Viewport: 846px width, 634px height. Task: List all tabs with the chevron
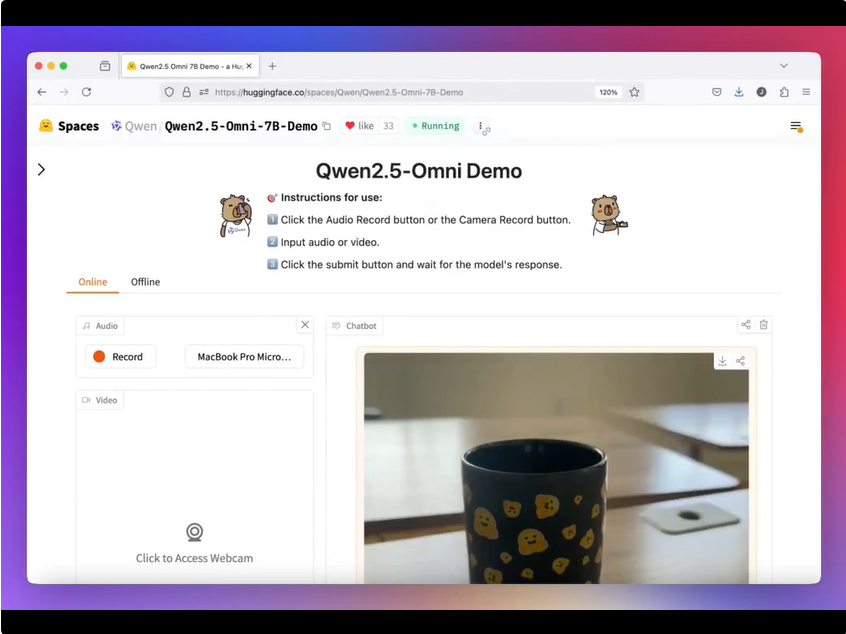click(x=784, y=66)
